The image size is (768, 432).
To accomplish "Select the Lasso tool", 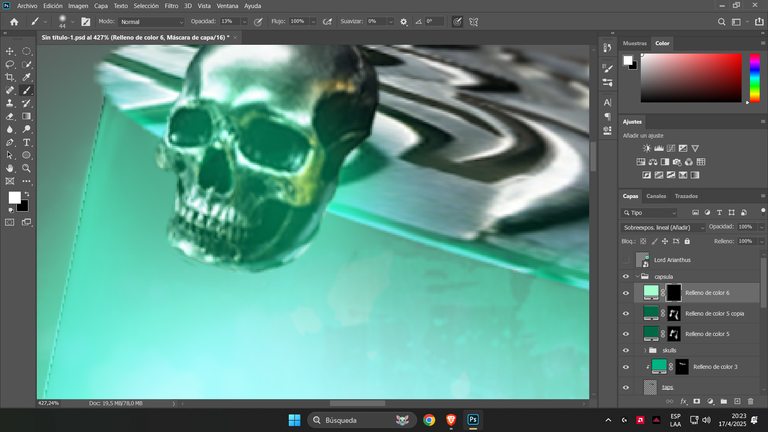I will (x=10, y=64).
